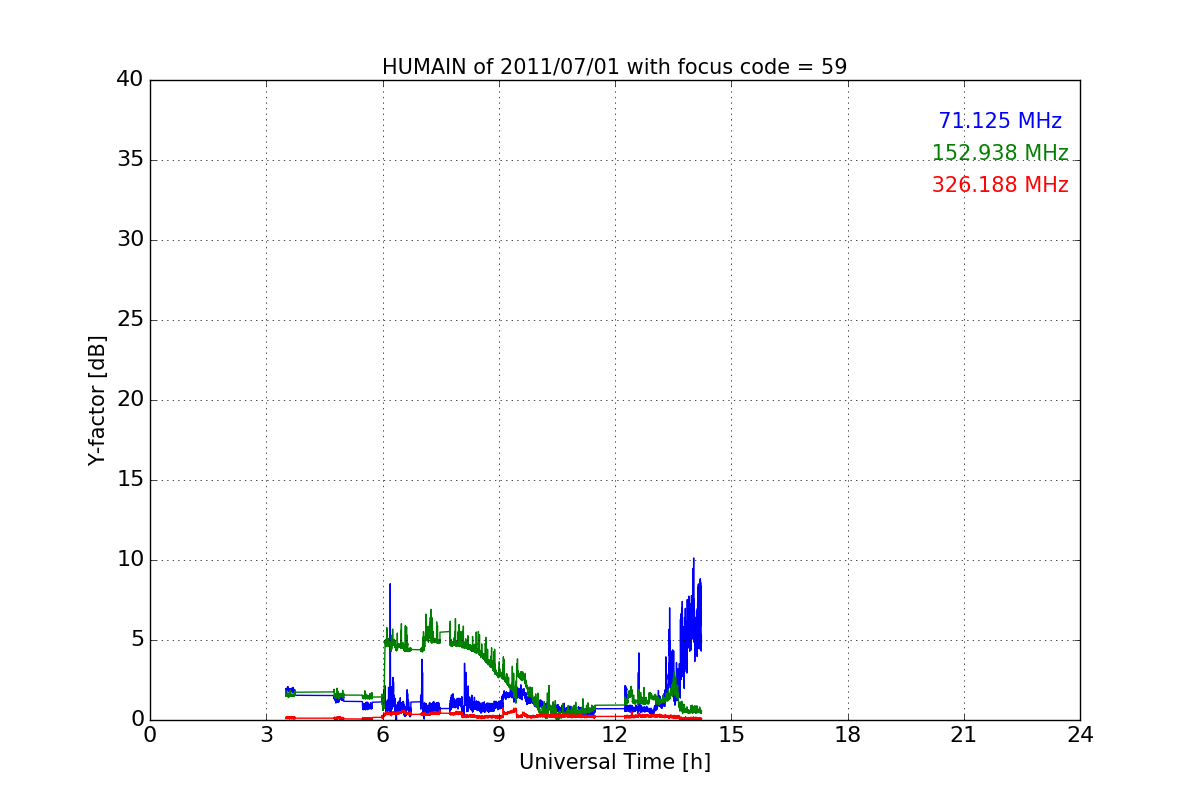The height and width of the screenshot is (800, 1200).
Task: Click x-axis tick value 3
Action: pos(266,735)
